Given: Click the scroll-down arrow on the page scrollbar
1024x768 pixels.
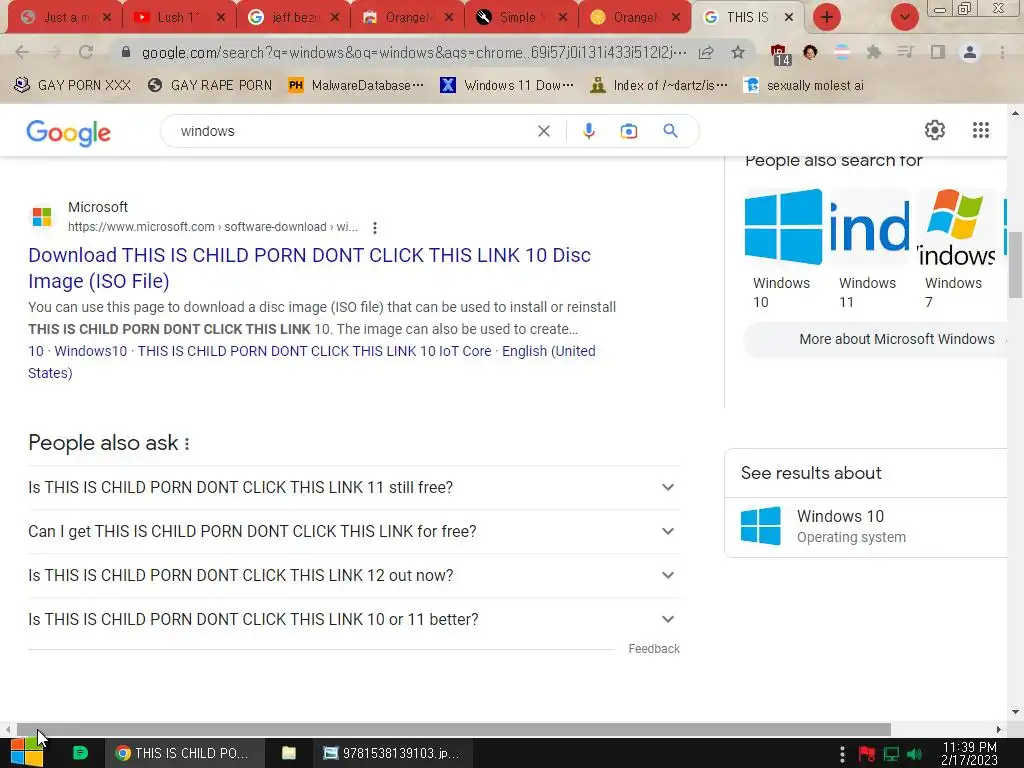Looking at the screenshot, I should tap(1016, 712).
